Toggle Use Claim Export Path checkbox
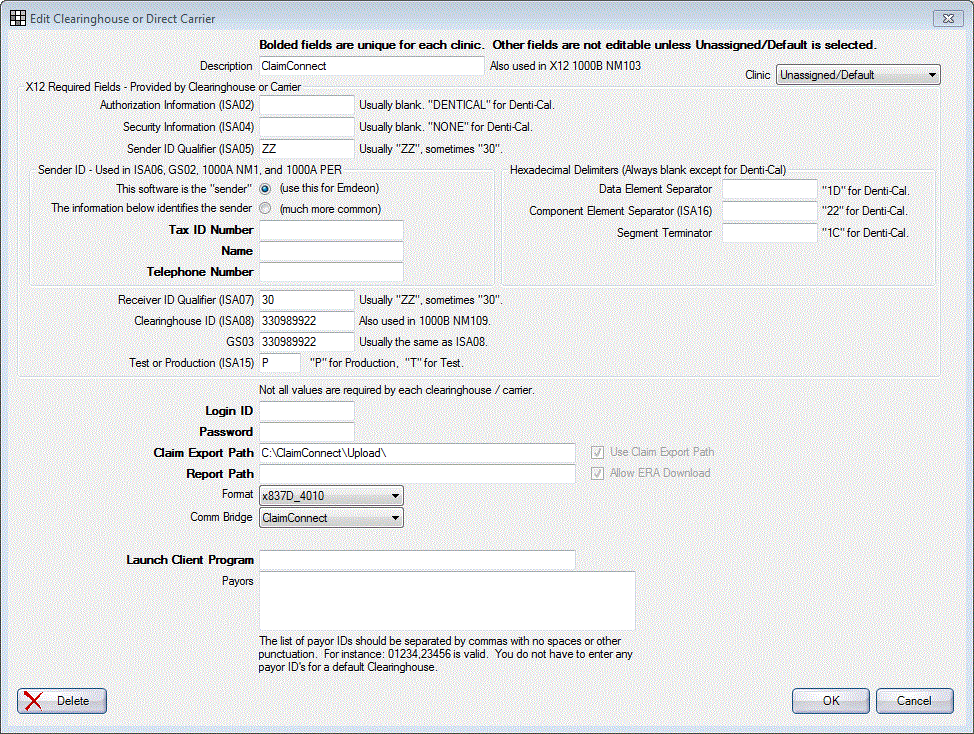Image resolution: width=974 pixels, height=734 pixels. tap(598, 452)
